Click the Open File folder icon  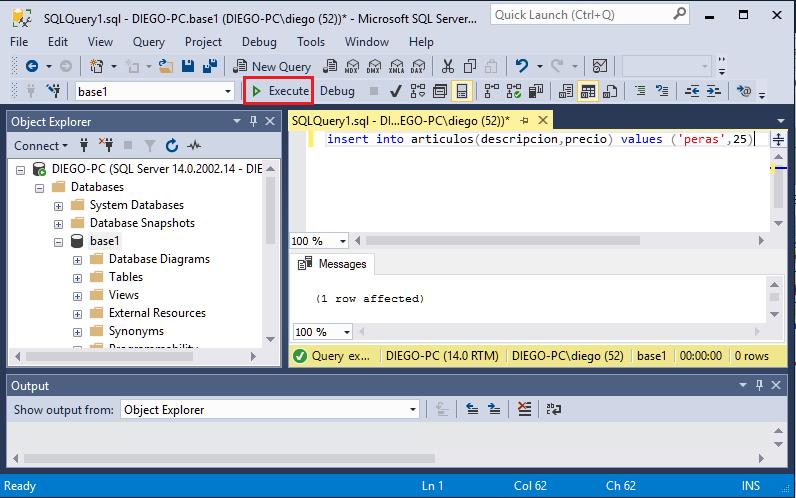pyautogui.click(x=166, y=66)
